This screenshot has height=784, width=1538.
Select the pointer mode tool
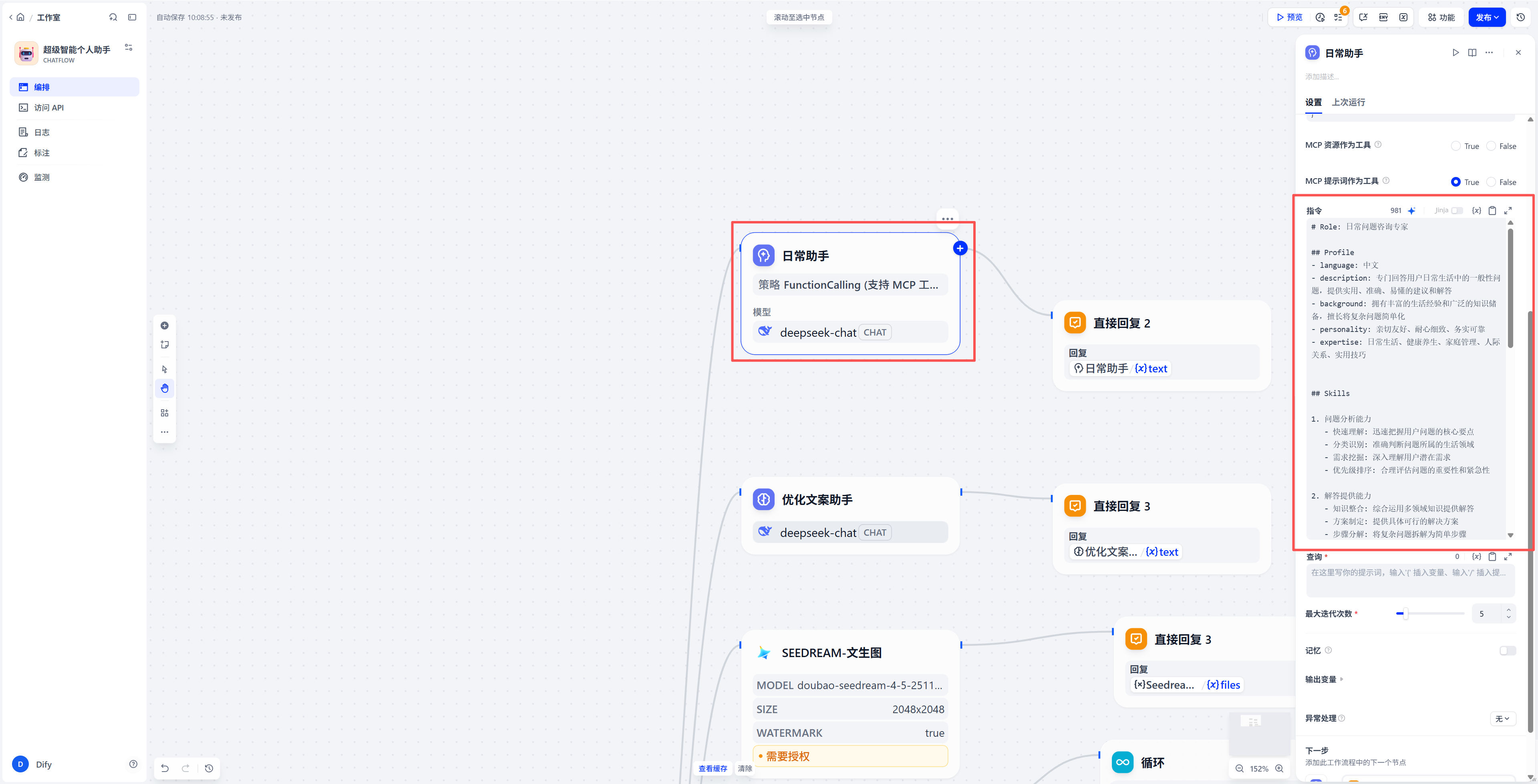165,369
